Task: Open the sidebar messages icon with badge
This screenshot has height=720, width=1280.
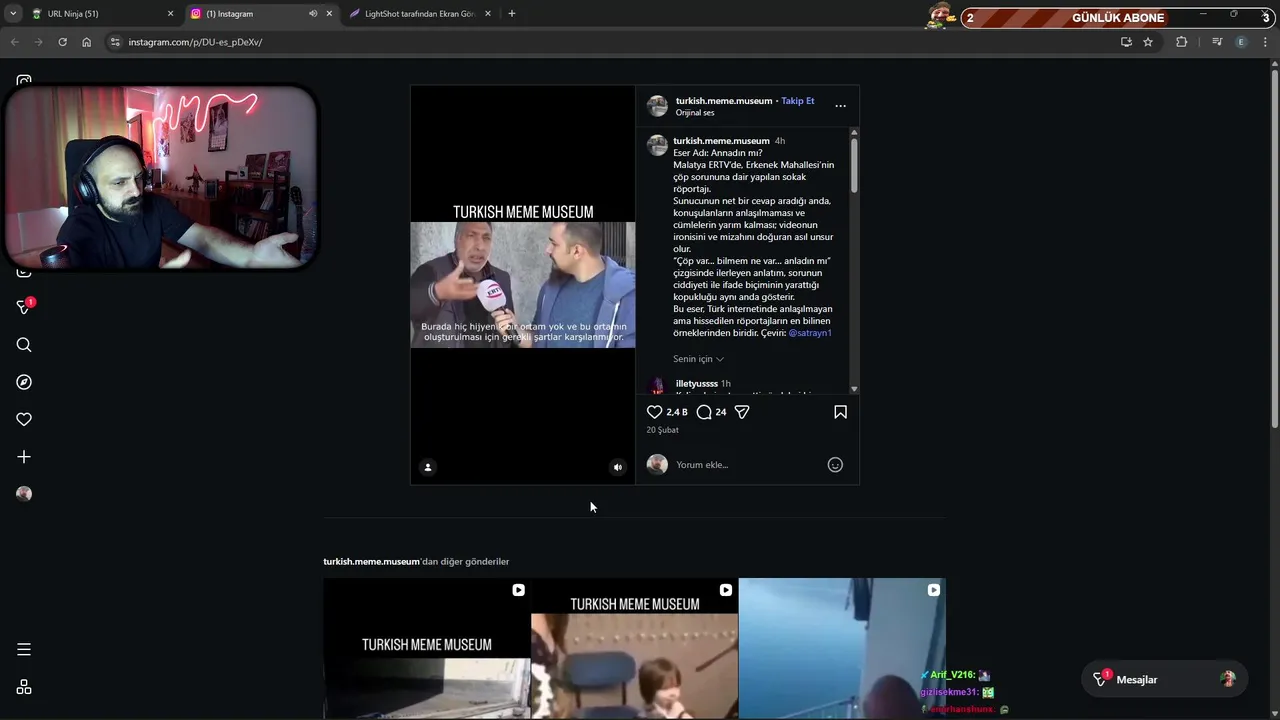Action: coord(25,306)
